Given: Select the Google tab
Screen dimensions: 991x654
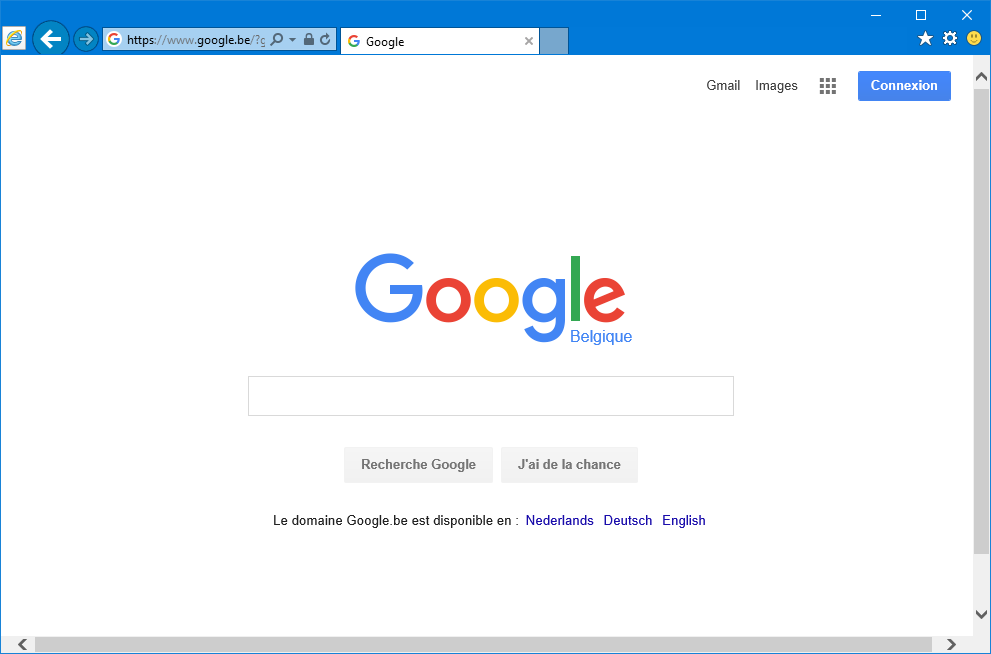Looking at the screenshot, I should (x=440, y=41).
